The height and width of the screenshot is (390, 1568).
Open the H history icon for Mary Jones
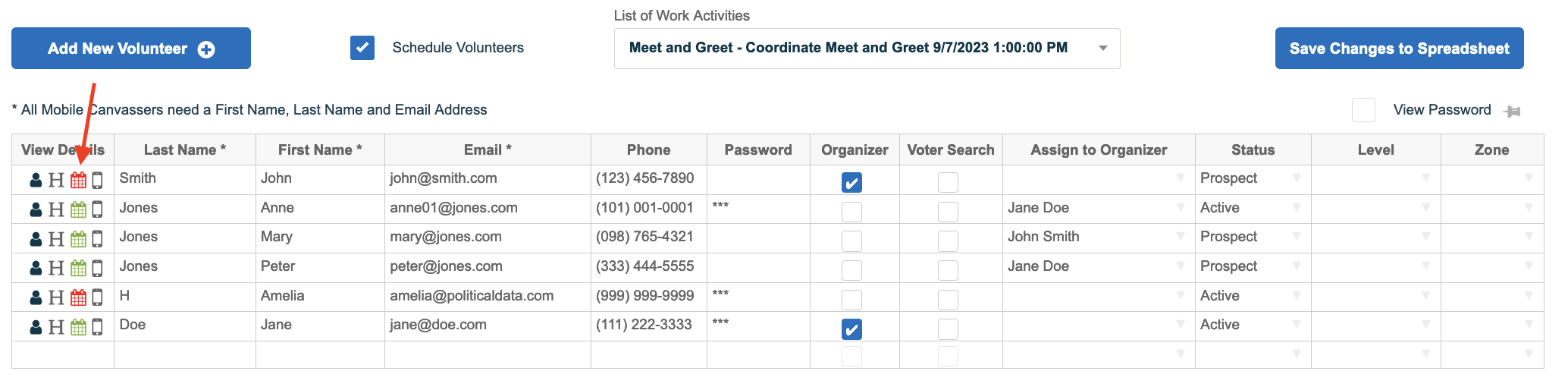point(56,239)
